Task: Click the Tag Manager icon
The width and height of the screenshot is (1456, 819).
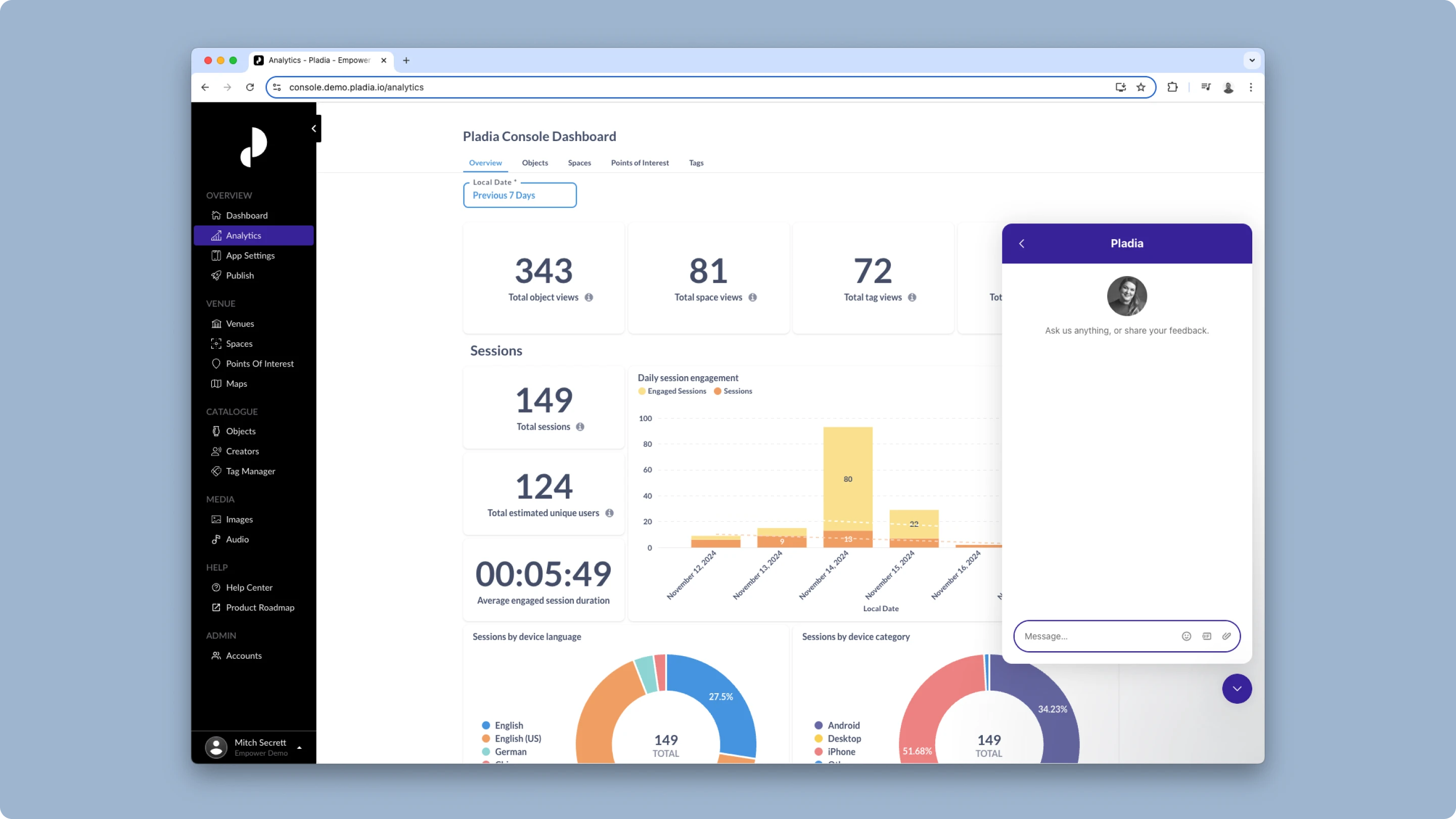Action: pyautogui.click(x=216, y=471)
